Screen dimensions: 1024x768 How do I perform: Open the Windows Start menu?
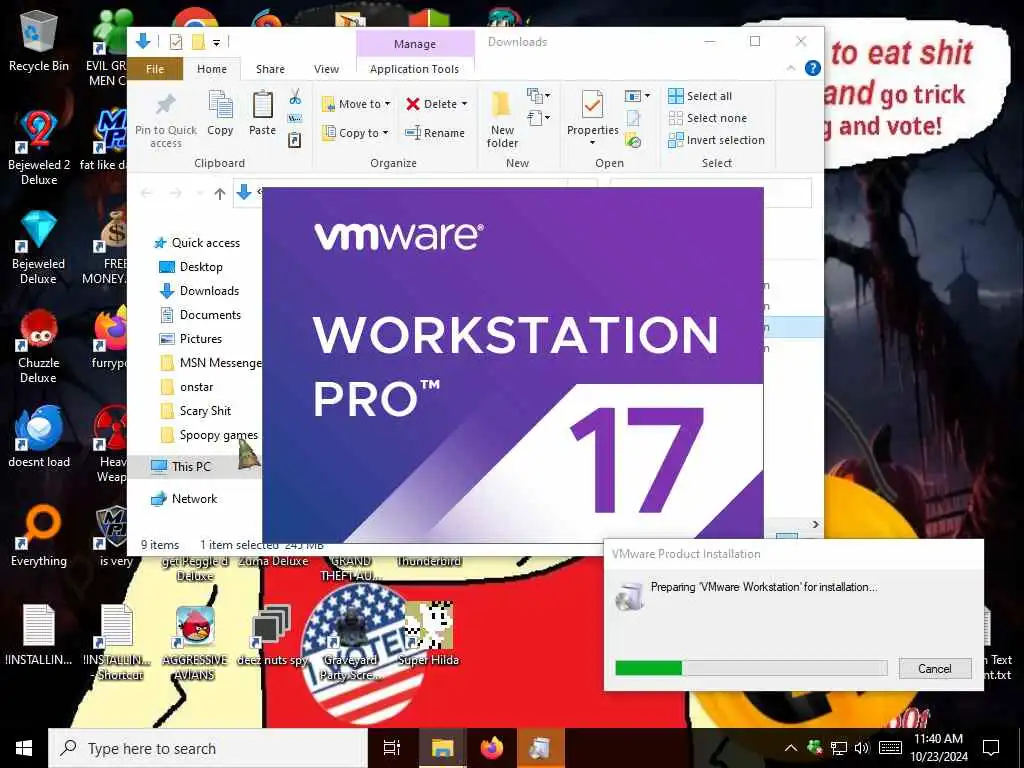point(24,748)
